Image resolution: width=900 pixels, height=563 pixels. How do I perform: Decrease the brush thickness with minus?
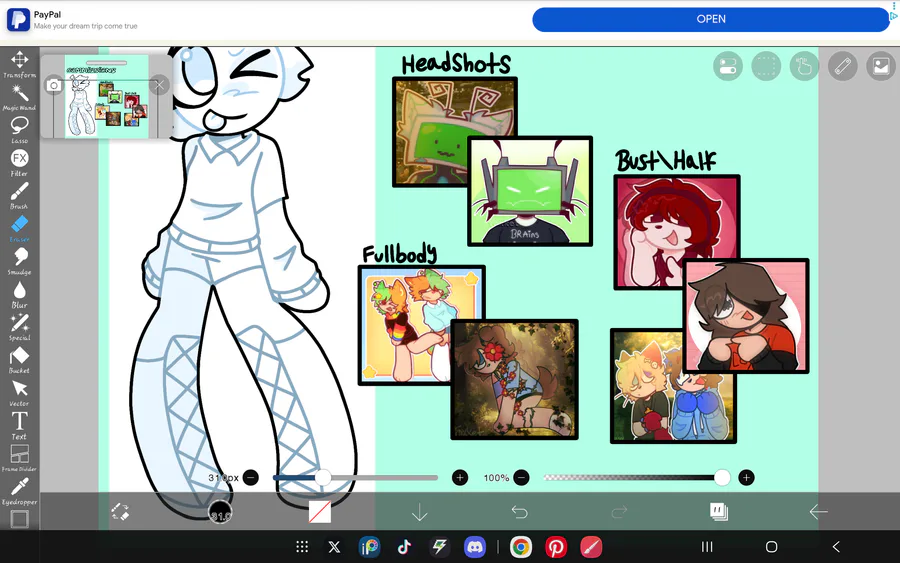[251, 477]
